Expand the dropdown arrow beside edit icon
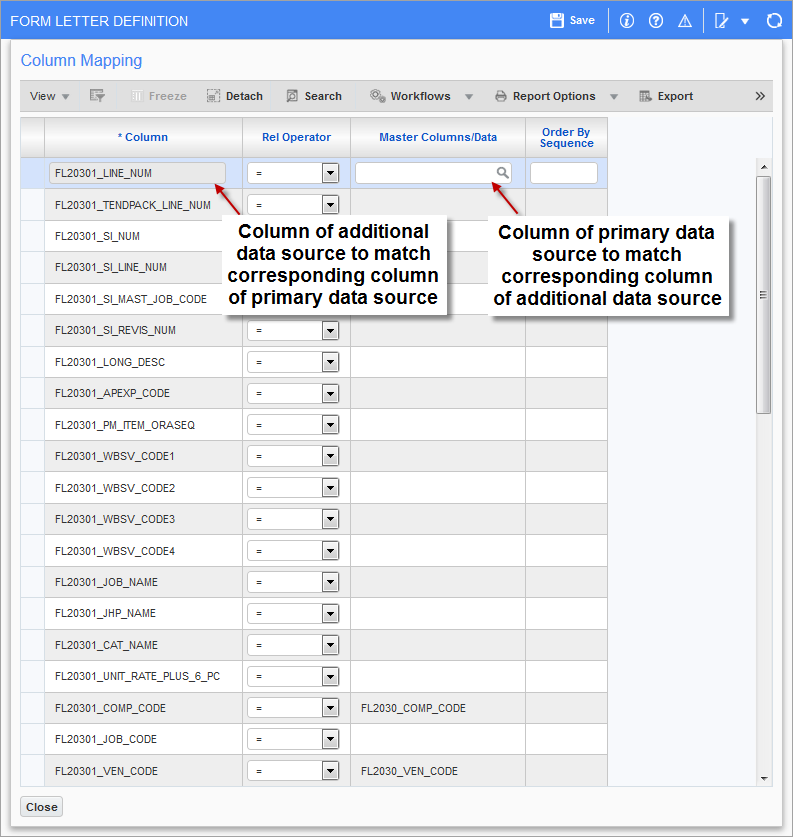This screenshot has height=837, width=793. coord(745,21)
